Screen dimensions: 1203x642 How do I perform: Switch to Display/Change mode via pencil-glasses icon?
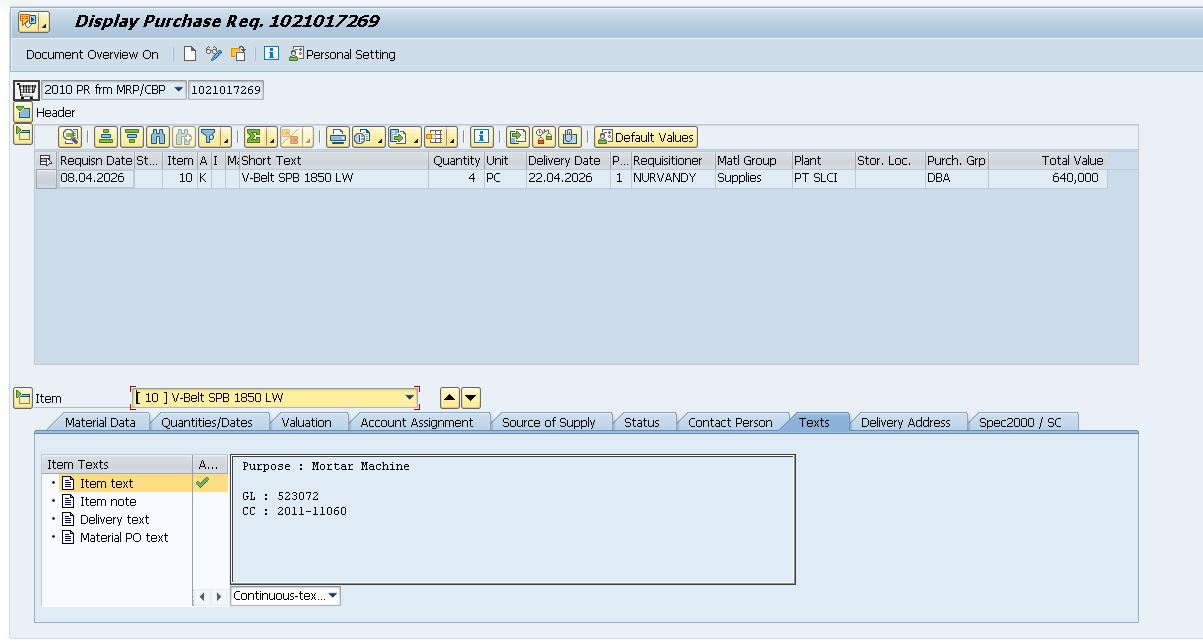(214, 54)
